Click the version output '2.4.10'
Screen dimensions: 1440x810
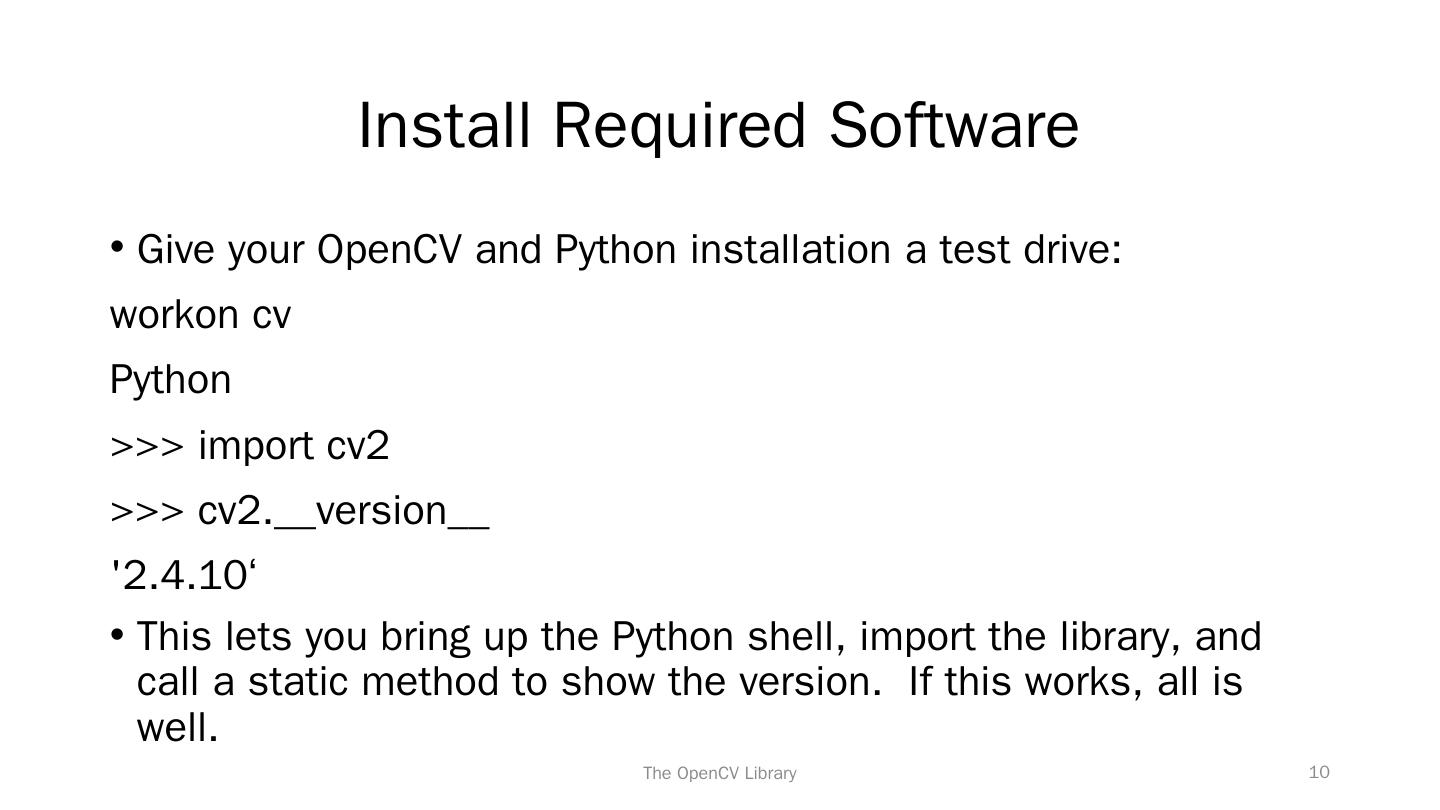tap(183, 576)
